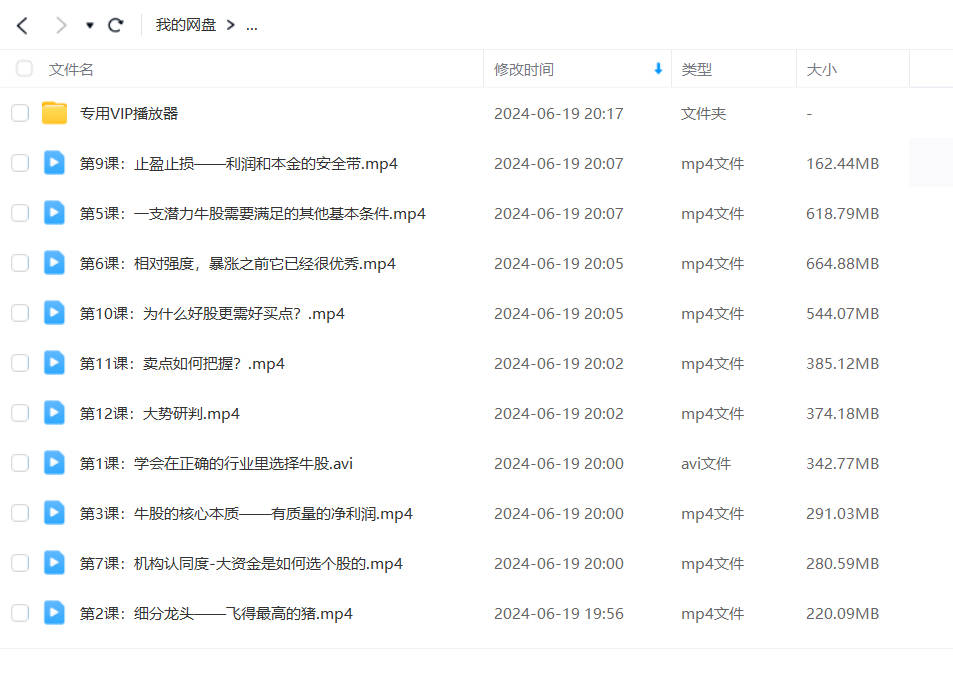The image size is (953, 679).
Task: Open 我的网盘 breadcrumb link
Action: pos(186,25)
